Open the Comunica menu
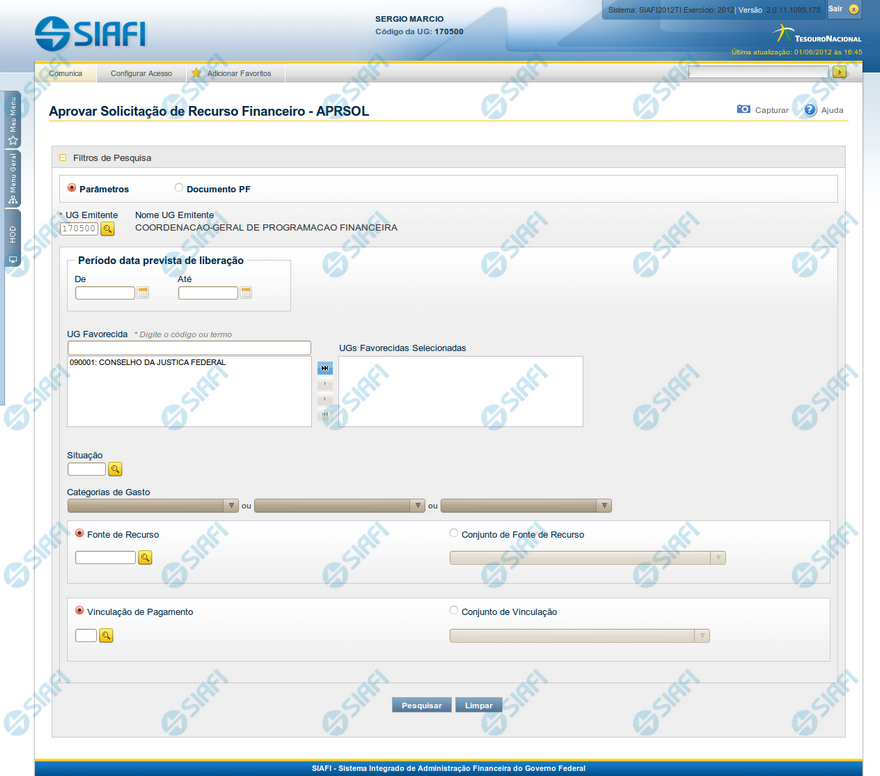This screenshot has height=776, width=880. (65, 73)
